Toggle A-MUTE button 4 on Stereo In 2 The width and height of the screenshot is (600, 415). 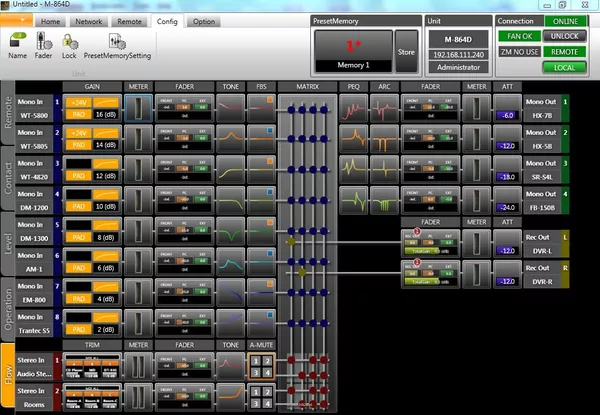click(x=267, y=403)
